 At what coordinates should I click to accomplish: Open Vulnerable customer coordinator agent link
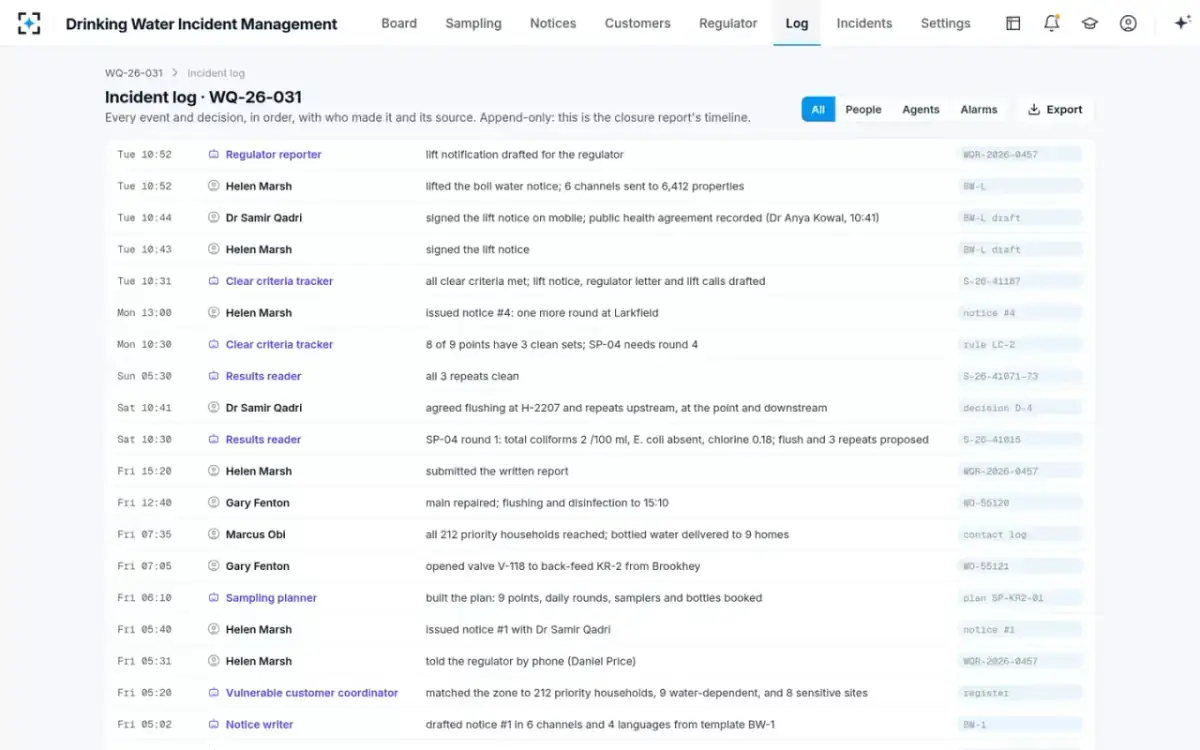tap(312, 693)
